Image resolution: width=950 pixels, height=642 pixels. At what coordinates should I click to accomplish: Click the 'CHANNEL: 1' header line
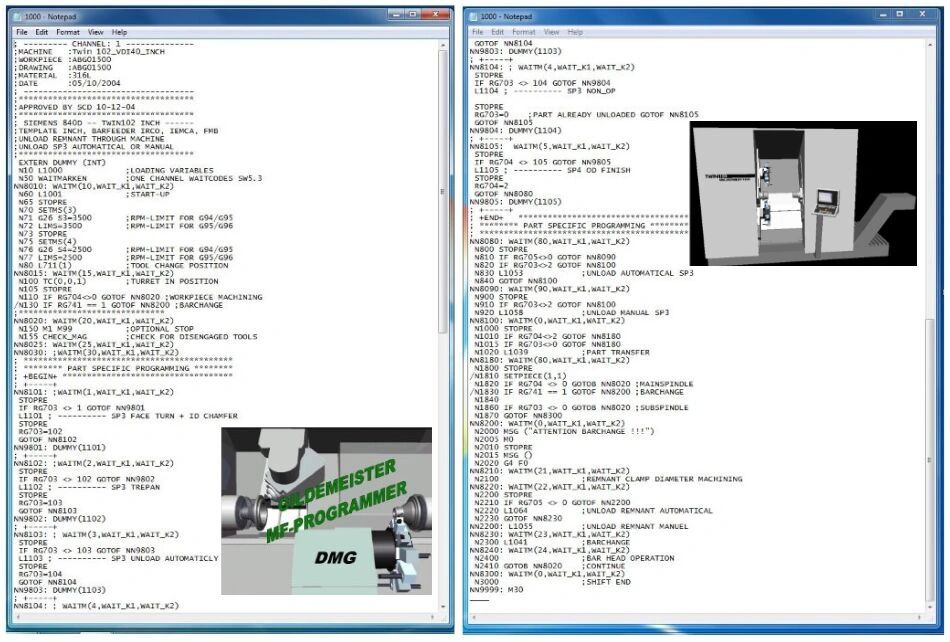(104, 44)
